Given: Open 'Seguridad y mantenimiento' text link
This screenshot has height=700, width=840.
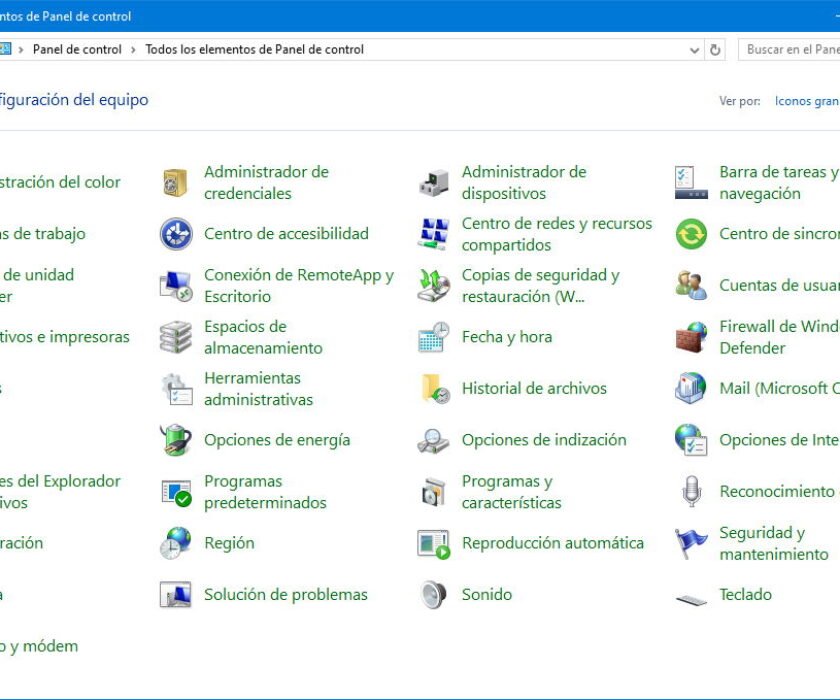Looking at the screenshot, I should coord(774,543).
